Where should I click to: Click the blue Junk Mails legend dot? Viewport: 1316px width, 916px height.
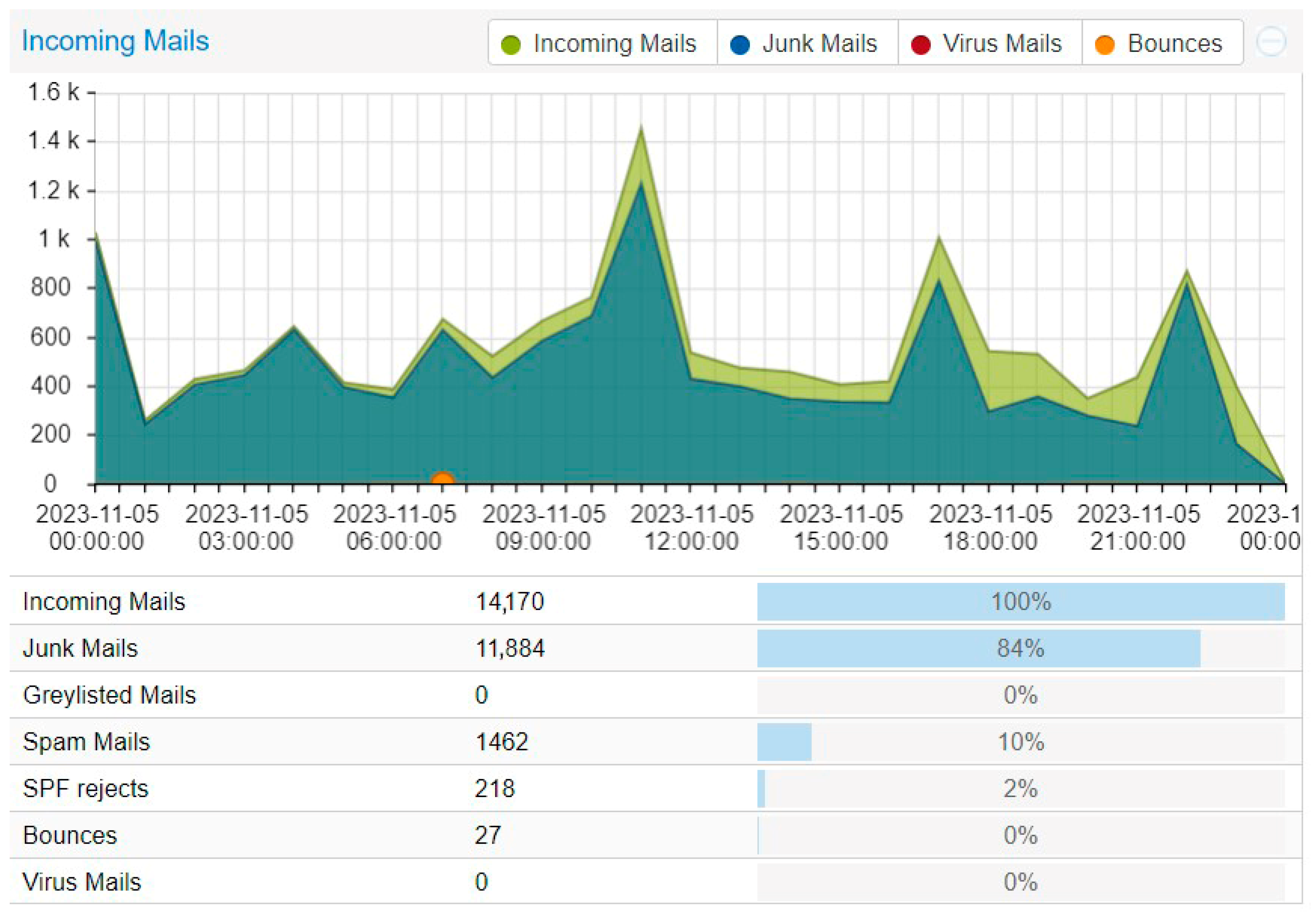pos(740,45)
